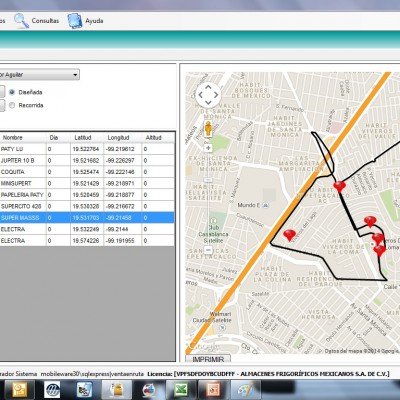Click latitude cell 19.530328

(x=87, y=206)
